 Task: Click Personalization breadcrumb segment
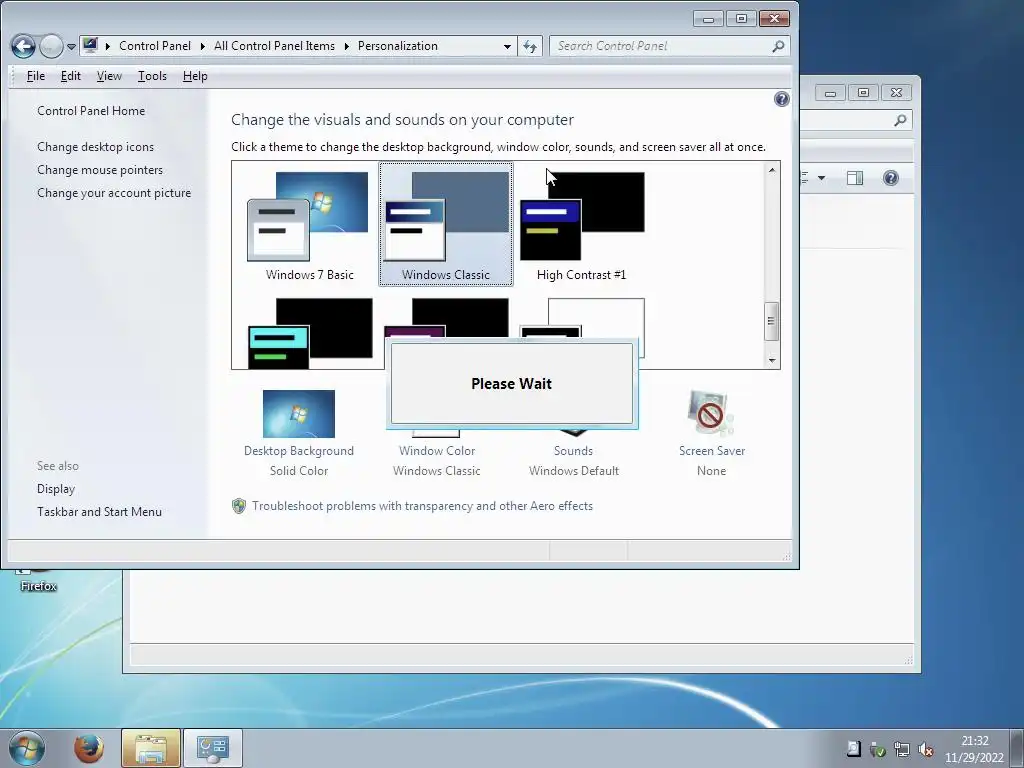(x=398, y=46)
